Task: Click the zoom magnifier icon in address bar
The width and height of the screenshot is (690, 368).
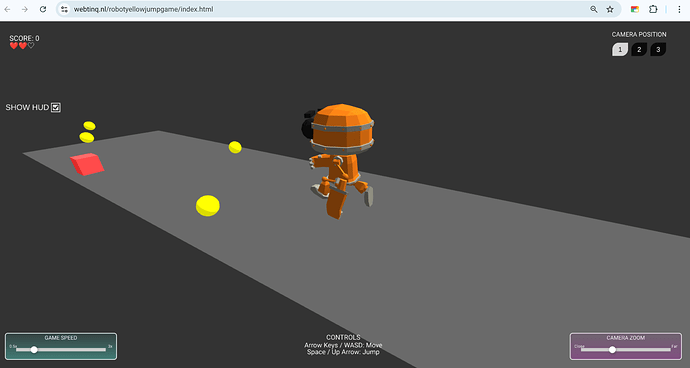Action: pyautogui.click(x=594, y=9)
